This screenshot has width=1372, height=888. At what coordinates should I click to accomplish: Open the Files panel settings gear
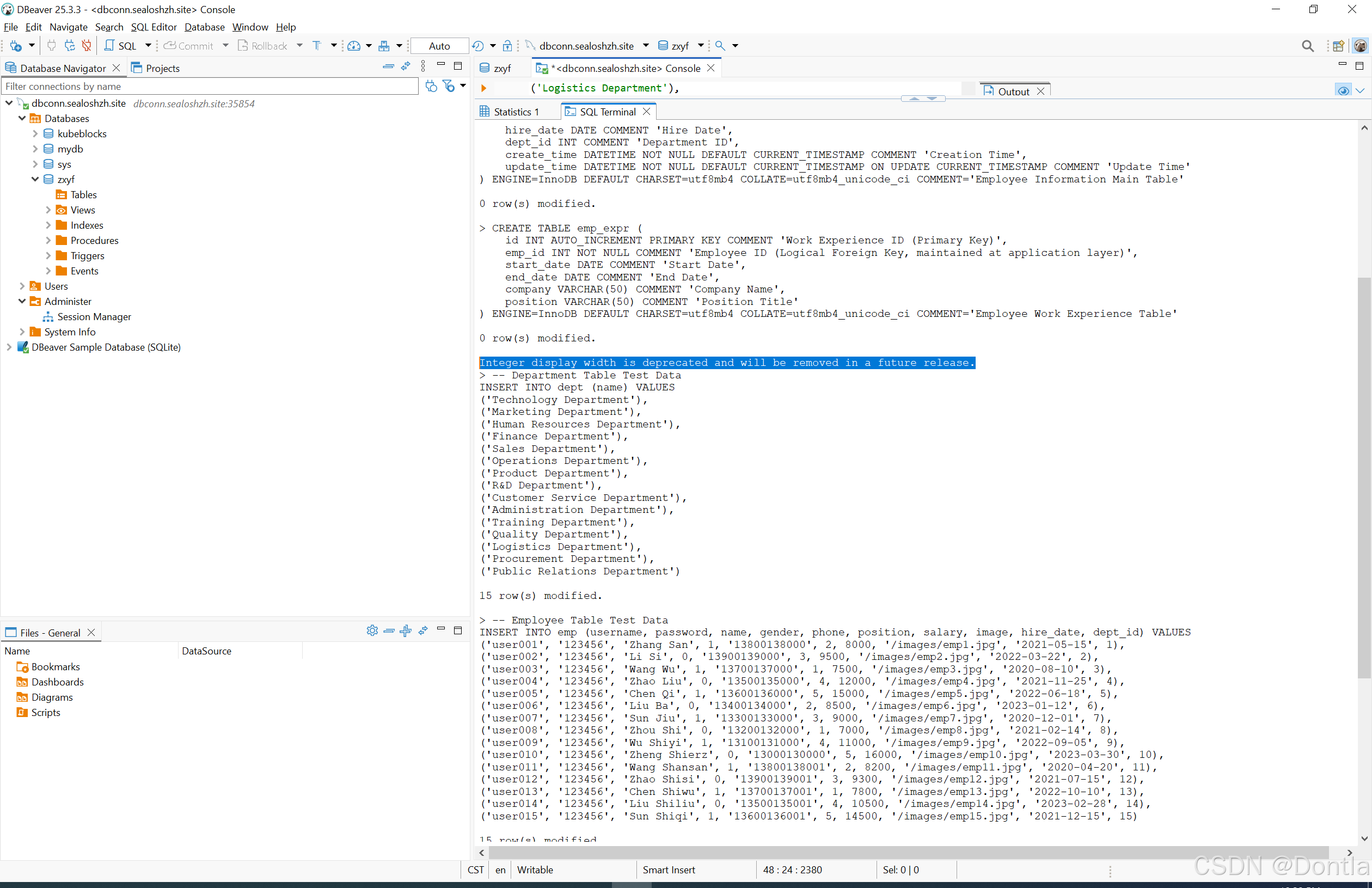pyautogui.click(x=372, y=631)
